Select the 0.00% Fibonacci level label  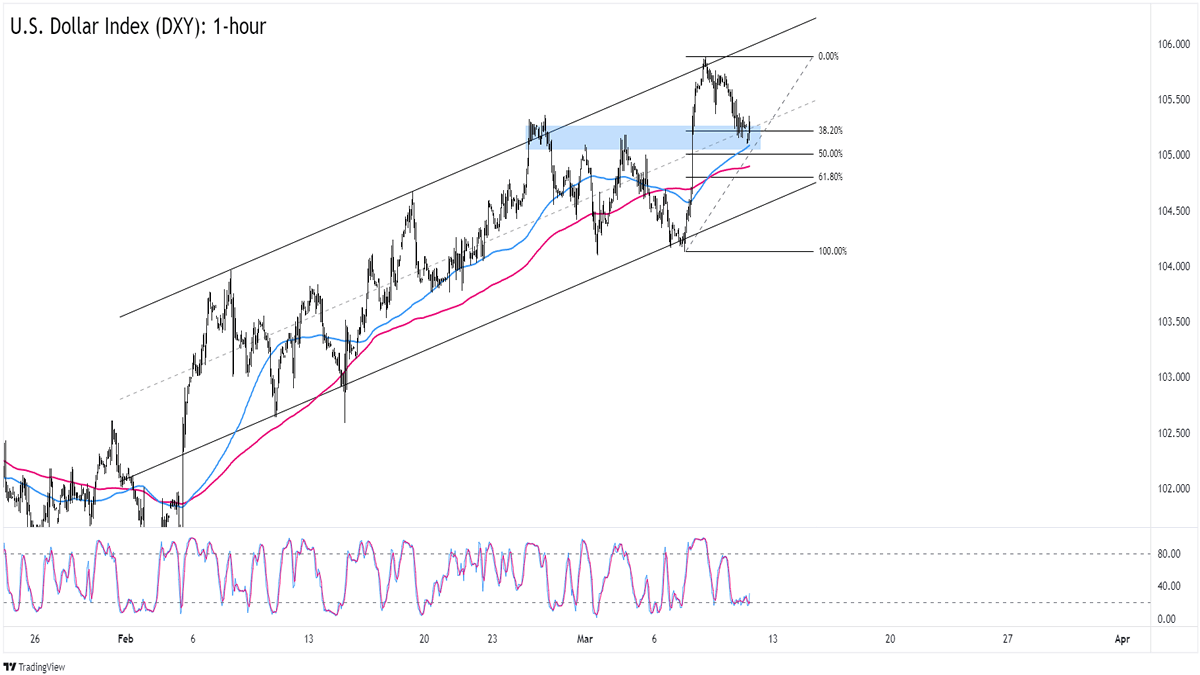point(828,57)
